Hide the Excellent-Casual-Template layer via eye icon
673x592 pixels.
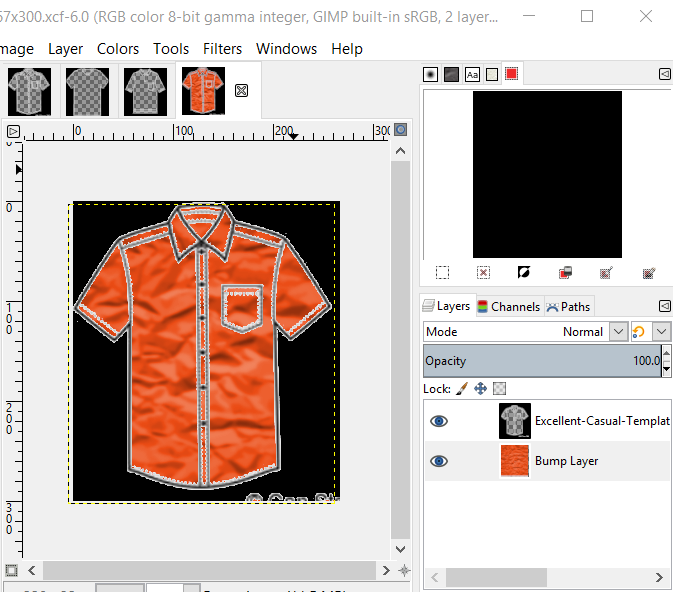[x=438, y=421]
